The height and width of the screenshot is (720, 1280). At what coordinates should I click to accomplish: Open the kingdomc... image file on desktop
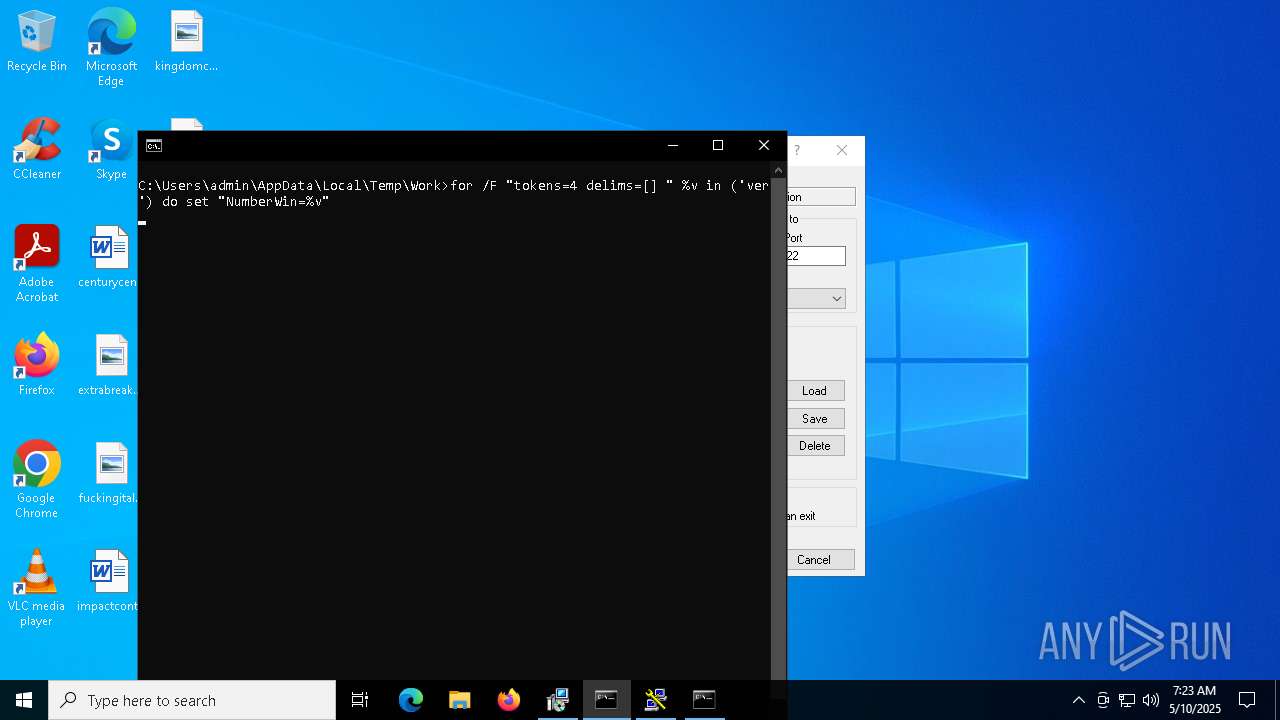[186, 42]
